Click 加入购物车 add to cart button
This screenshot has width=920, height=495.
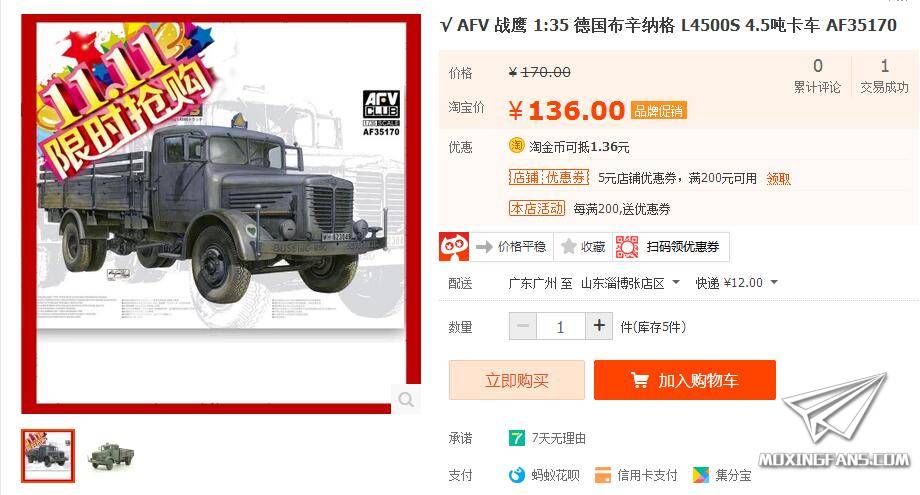pyautogui.click(x=685, y=380)
